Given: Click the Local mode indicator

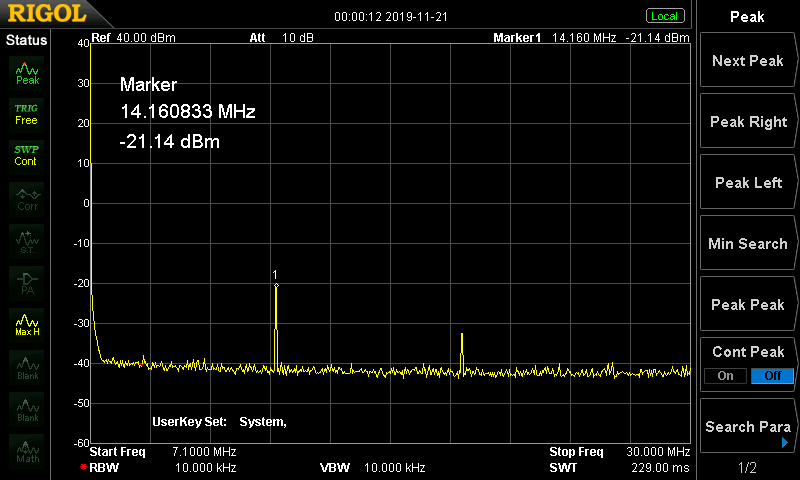Looking at the screenshot, I should click(664, 16).
